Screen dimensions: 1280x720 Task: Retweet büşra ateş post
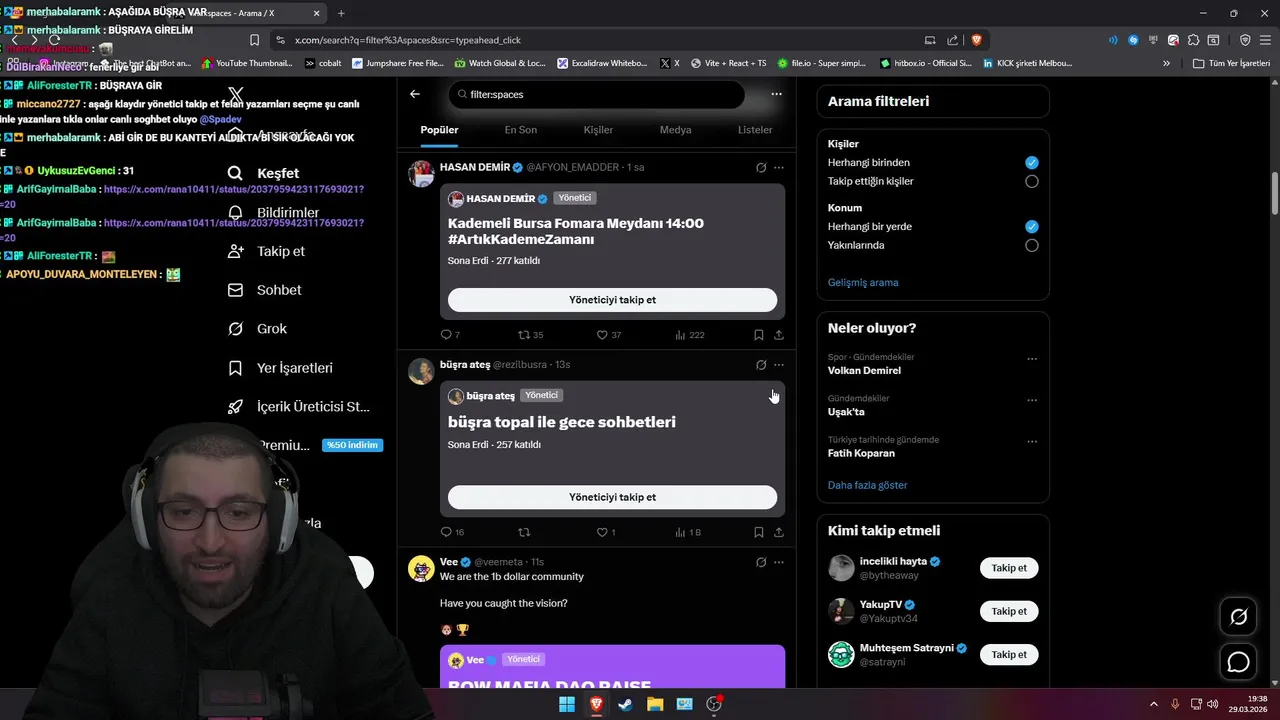coord(524,532)
